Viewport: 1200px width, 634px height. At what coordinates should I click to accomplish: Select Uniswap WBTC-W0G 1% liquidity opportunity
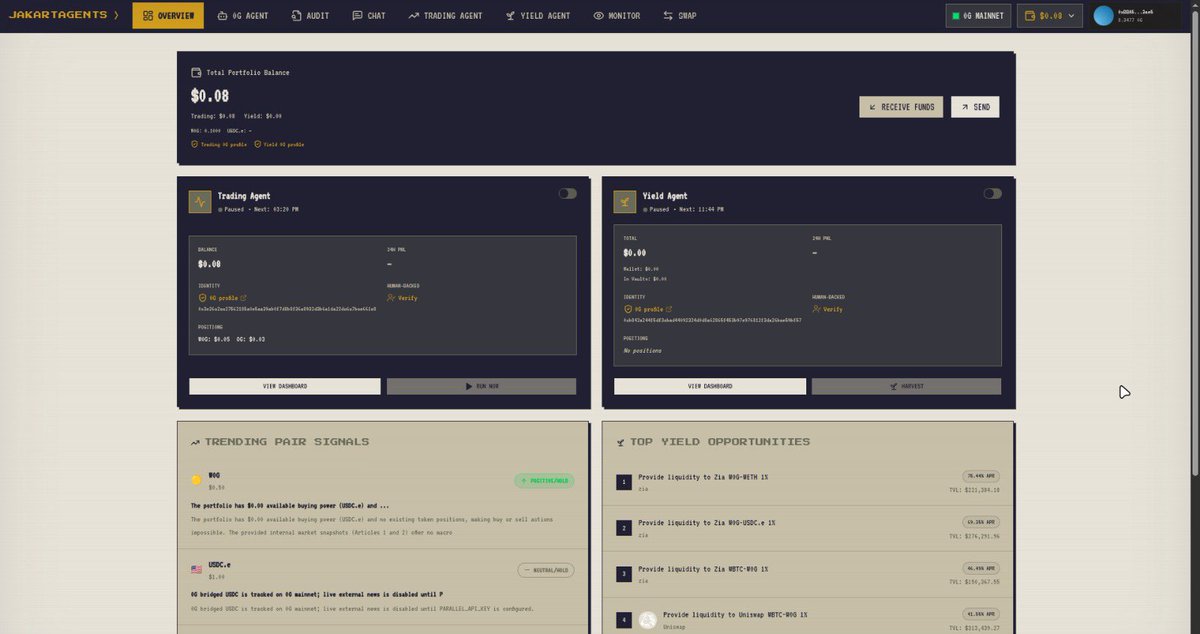(x=808, y=615)
